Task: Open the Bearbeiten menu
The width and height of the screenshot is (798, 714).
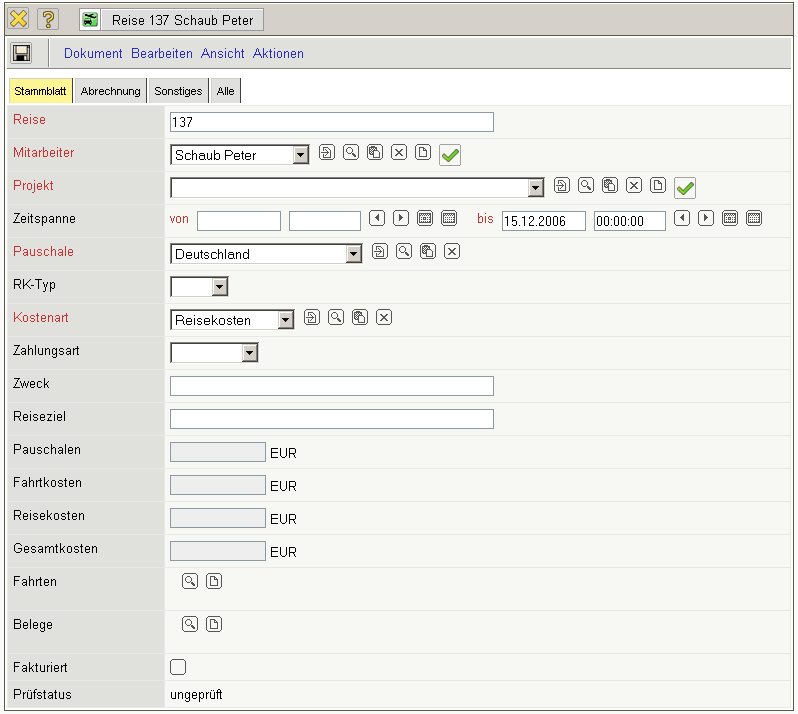Action: click(x=161, y=53)
